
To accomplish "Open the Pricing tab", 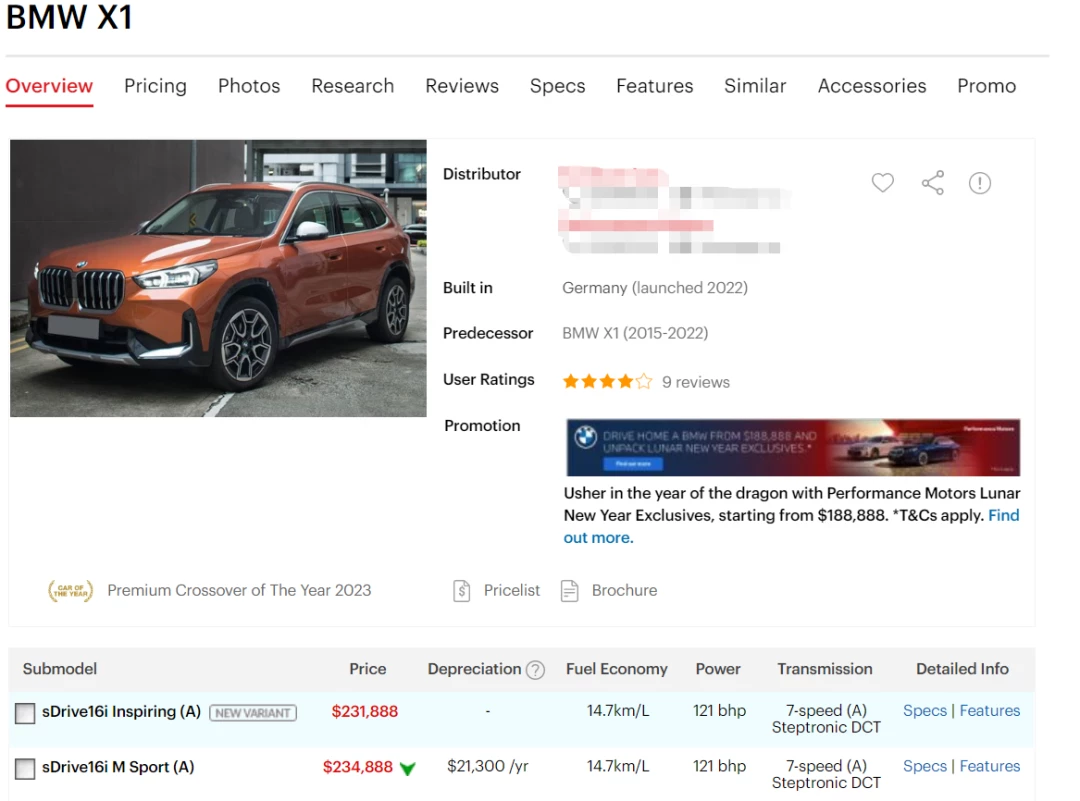I will click(155, 86).
